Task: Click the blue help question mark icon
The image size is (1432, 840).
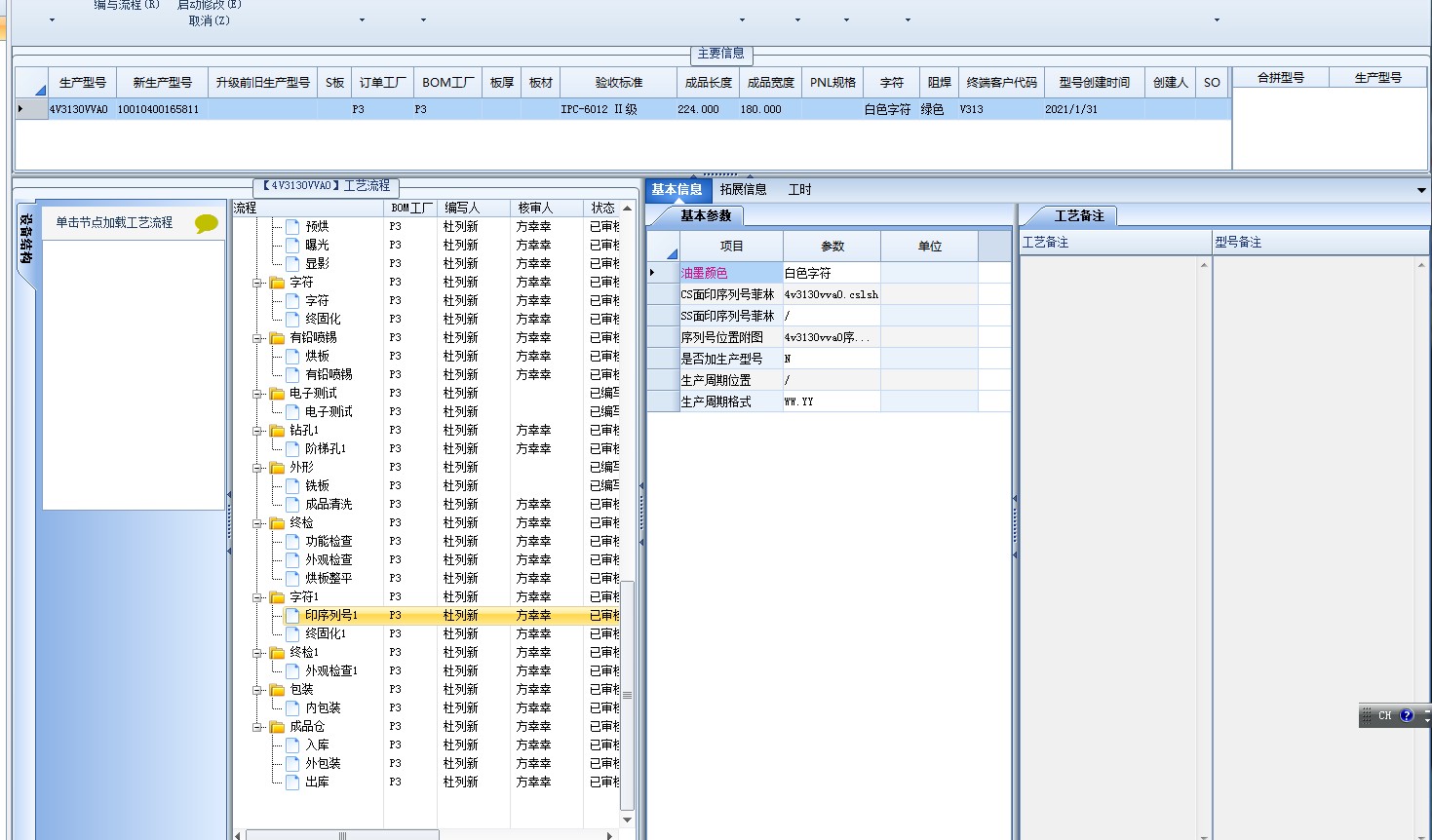Action: (1407, 715)
